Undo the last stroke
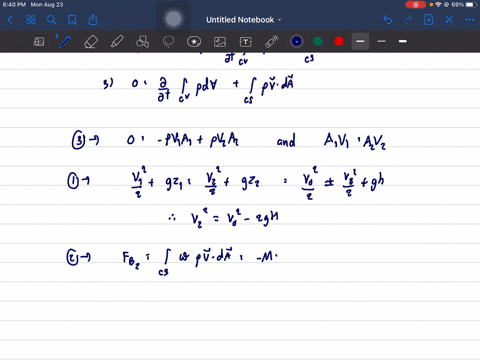The height and width of the screenshot is (360, 480). (387, 20)
